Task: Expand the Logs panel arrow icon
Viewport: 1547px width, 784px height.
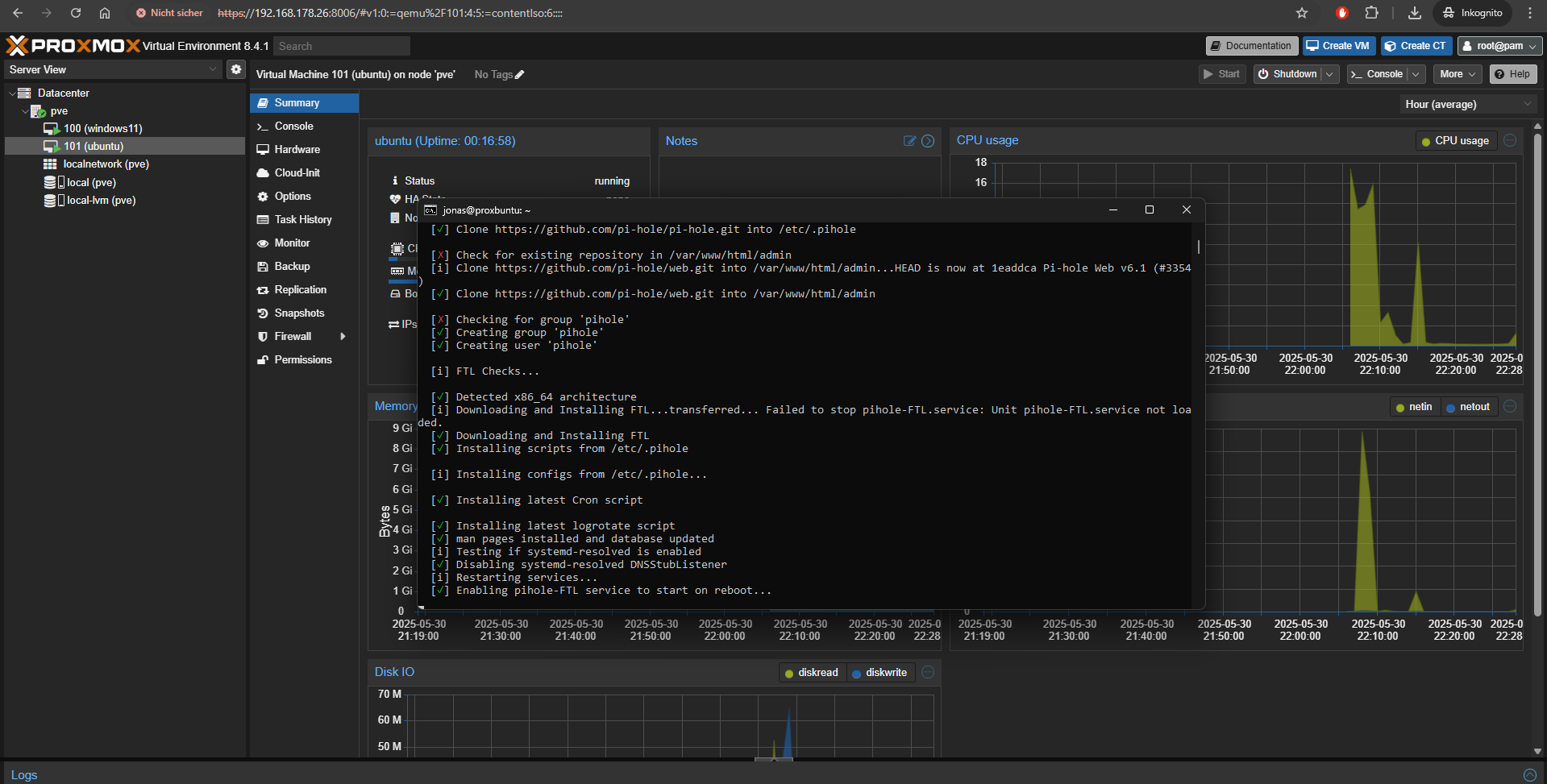Action: (x=1529, y=774)
